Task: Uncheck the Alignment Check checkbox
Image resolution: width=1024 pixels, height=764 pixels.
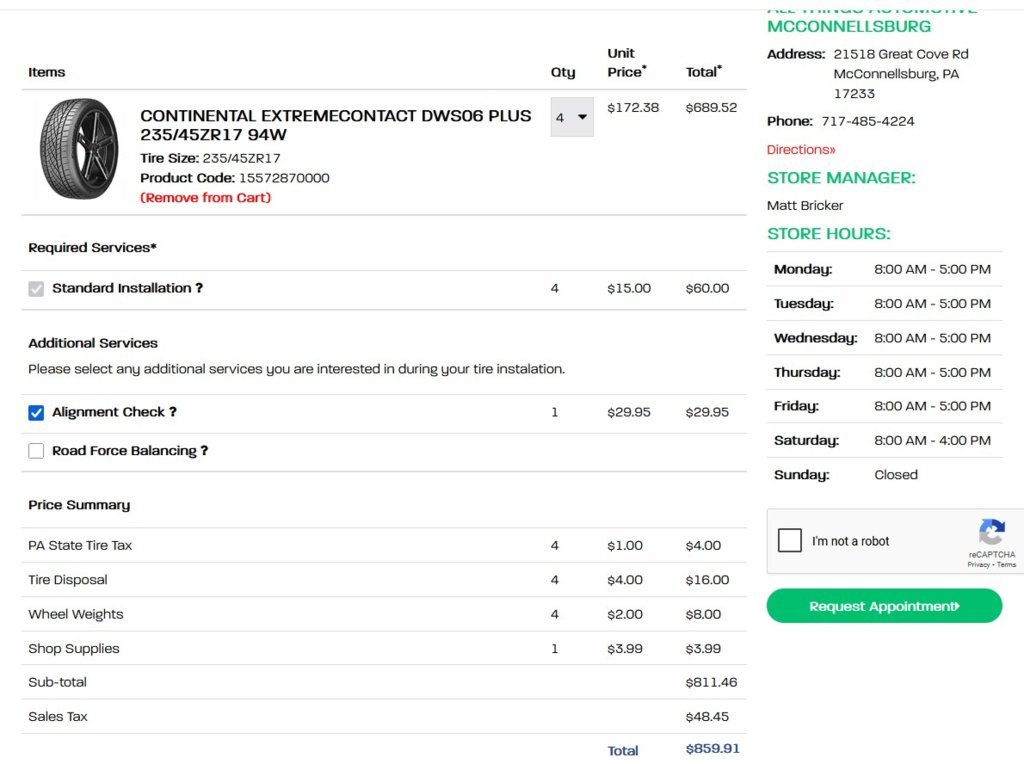Action: pos(36,413)
